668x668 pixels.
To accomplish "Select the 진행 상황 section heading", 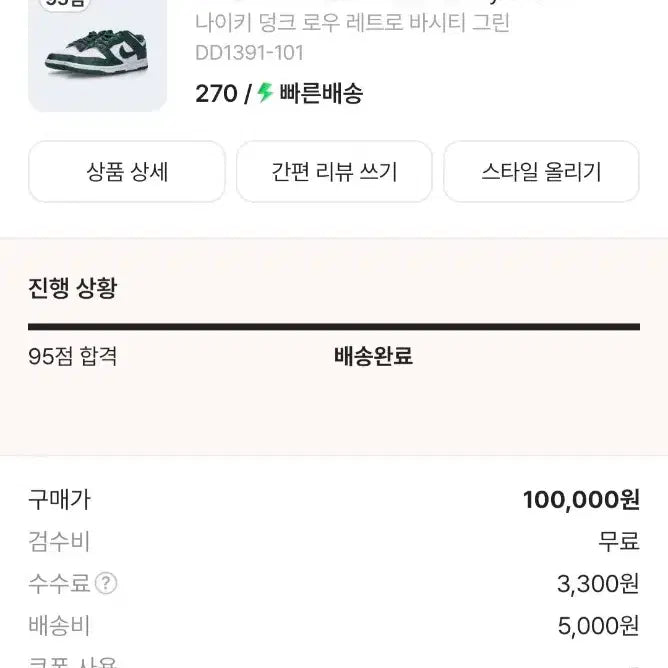I will [72, 289].
